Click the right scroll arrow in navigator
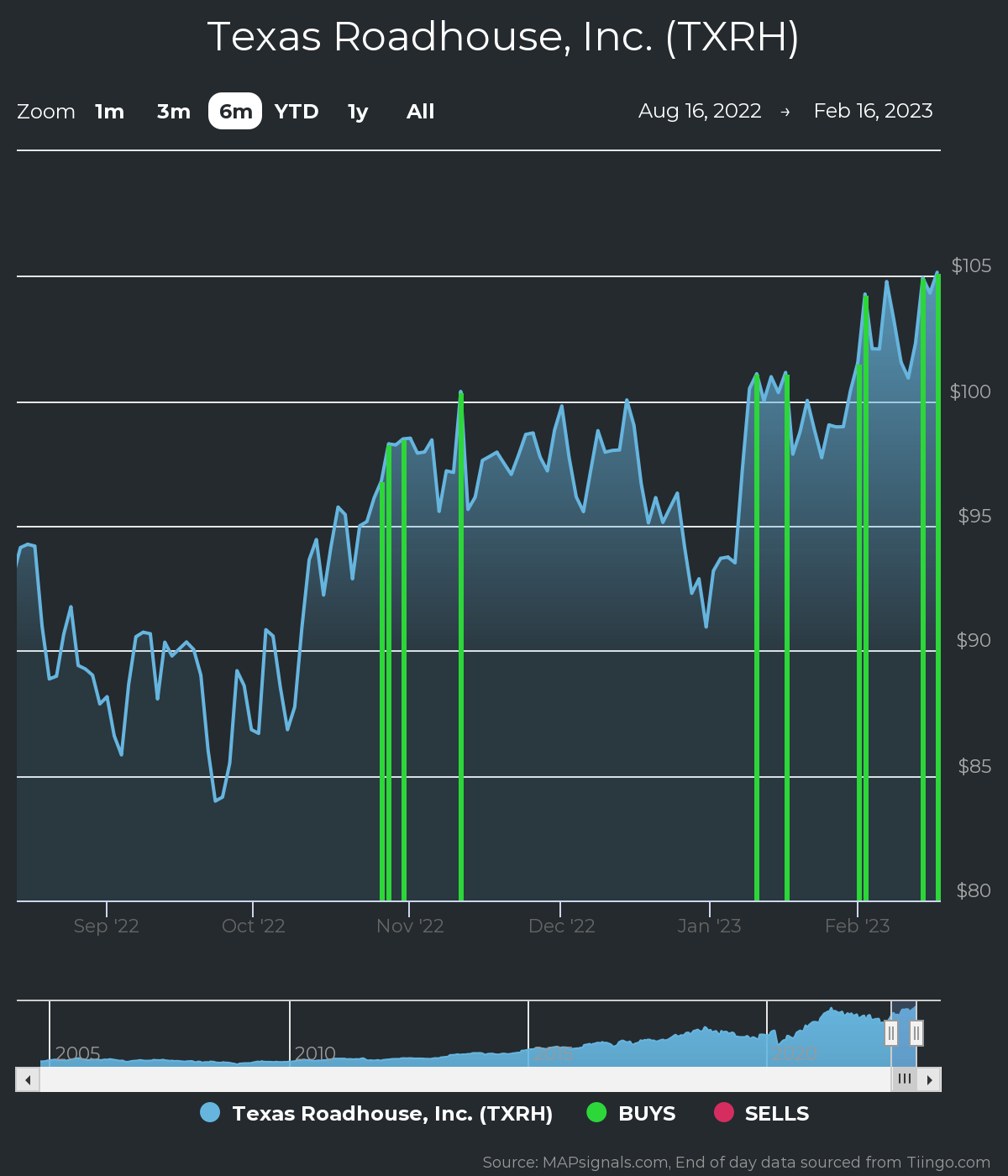1008x1176 pixels. [929, 1079]
